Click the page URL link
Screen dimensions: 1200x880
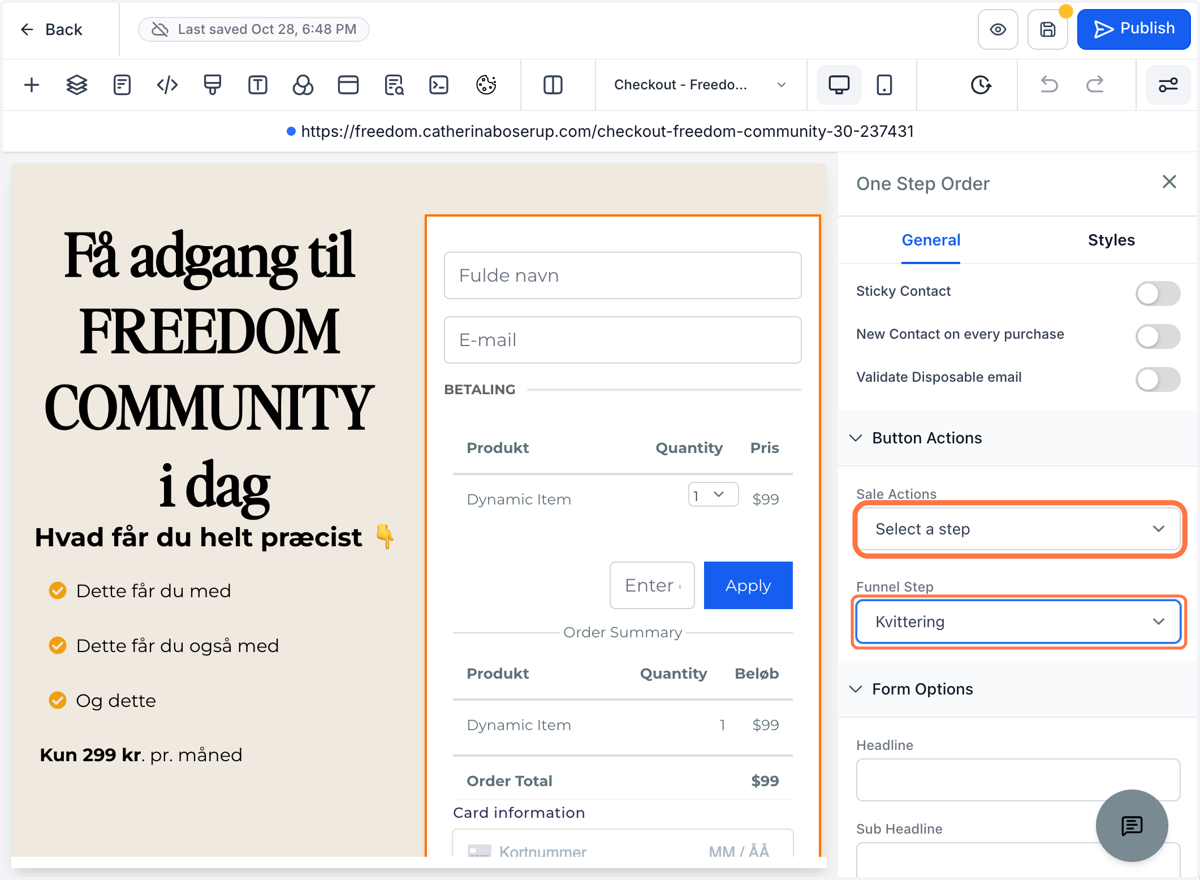[607, 131]
